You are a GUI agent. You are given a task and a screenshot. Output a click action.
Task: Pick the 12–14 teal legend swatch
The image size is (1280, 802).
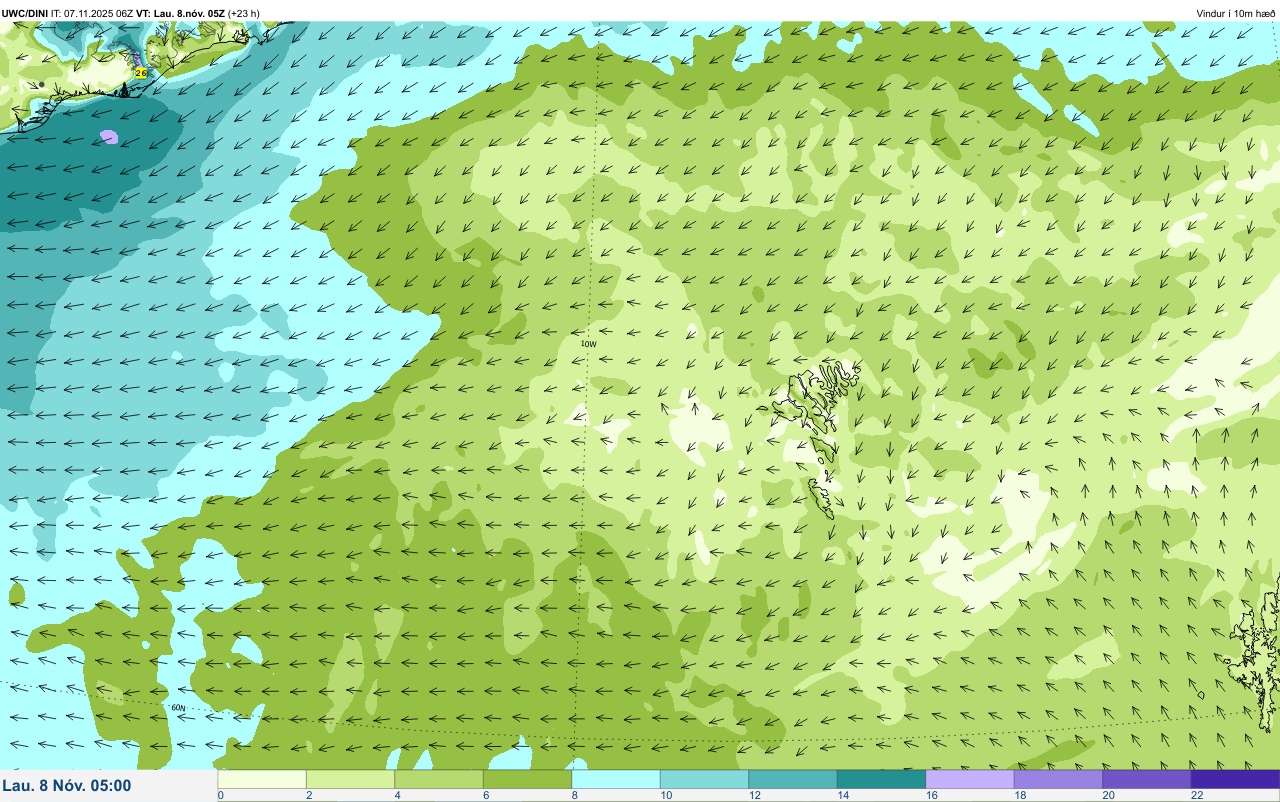[x=793, y=779]
